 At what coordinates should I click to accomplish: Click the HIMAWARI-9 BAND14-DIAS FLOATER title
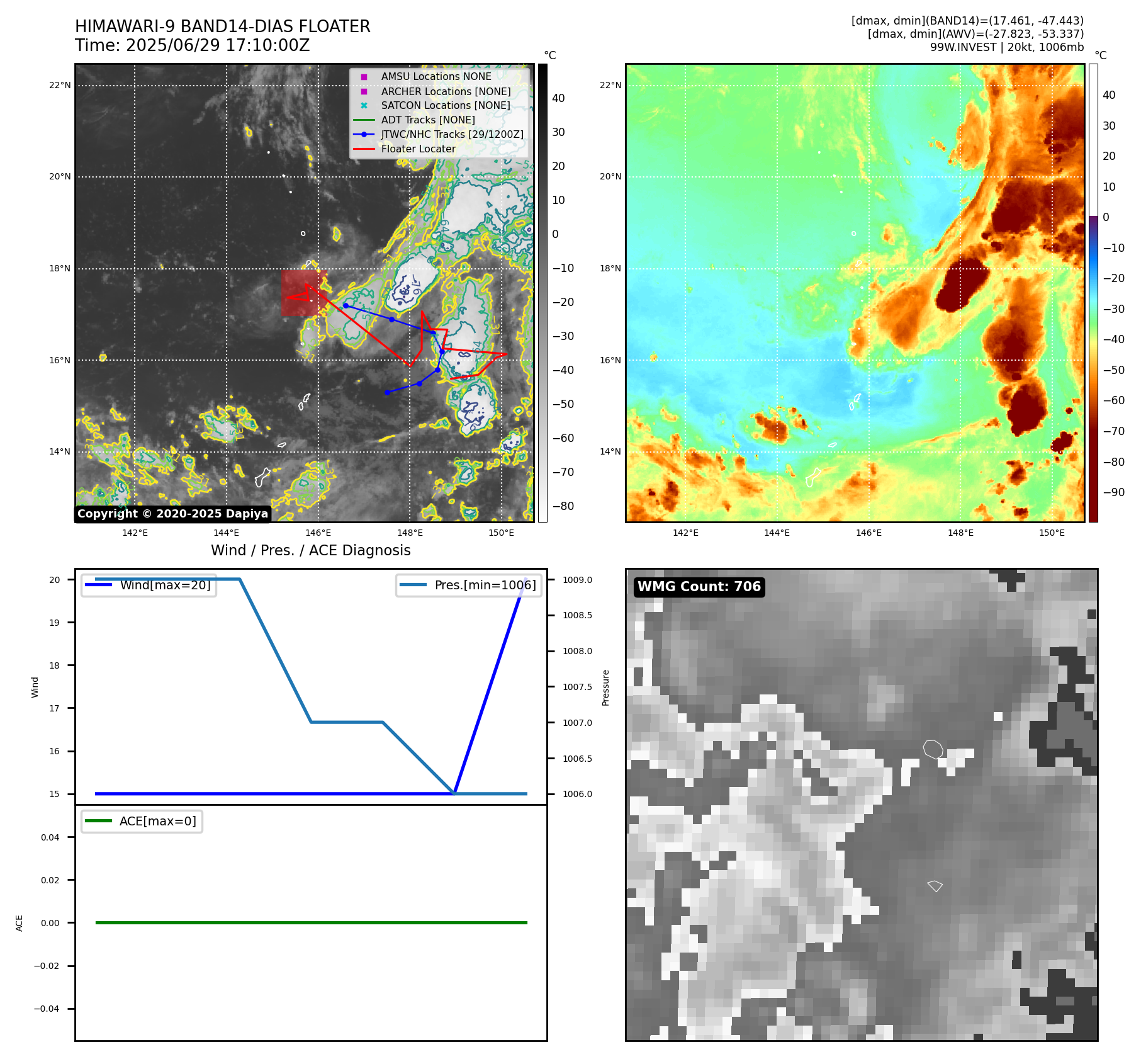(223, 26)
